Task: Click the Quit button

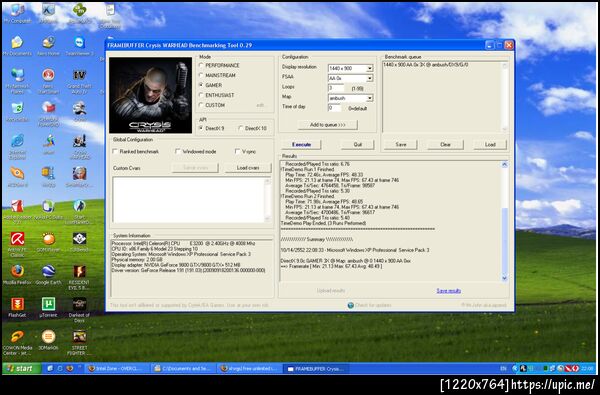Action: point(358,145)
